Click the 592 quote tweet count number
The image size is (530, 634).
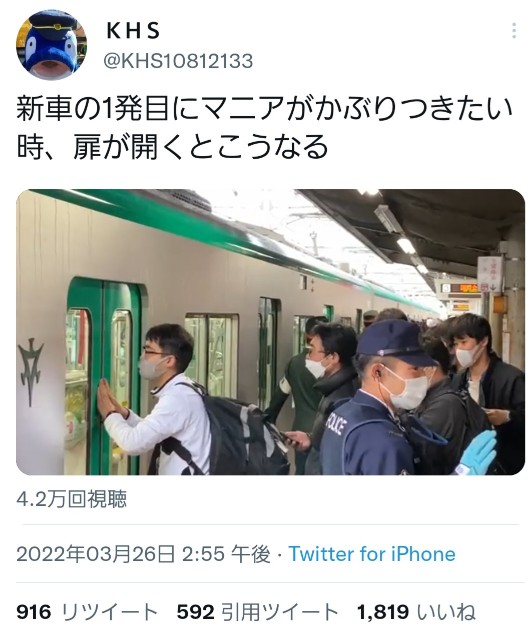(x=195, y=612)
